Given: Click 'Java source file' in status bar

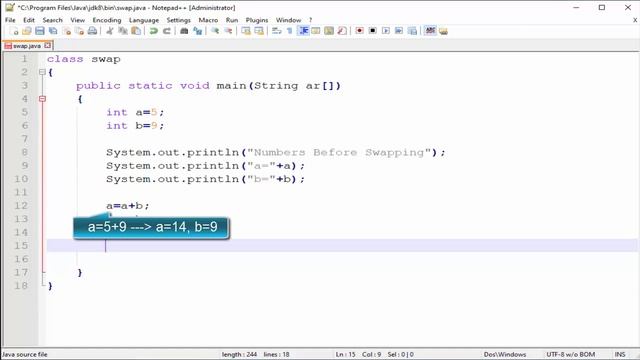Looking at the screenshot, I should tap(25, 354).
